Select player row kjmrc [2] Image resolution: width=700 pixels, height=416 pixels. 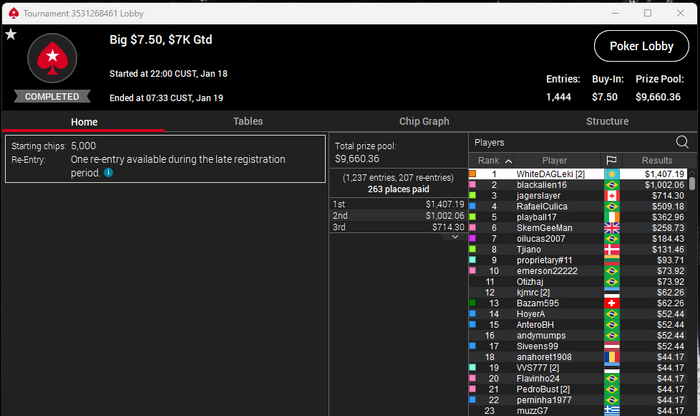coord(578,292)
